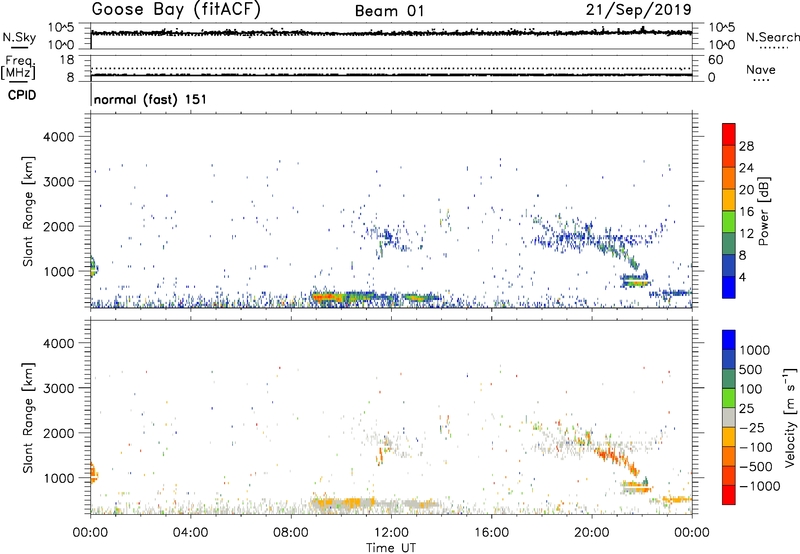Click the Time UT axis title

[391, 548]
